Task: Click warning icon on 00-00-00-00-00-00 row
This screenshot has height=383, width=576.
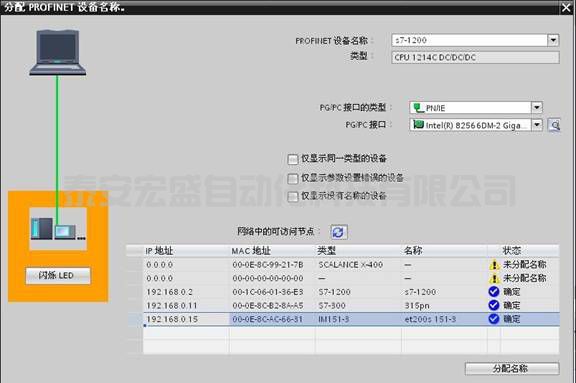Action: click(x=494, y=278)
